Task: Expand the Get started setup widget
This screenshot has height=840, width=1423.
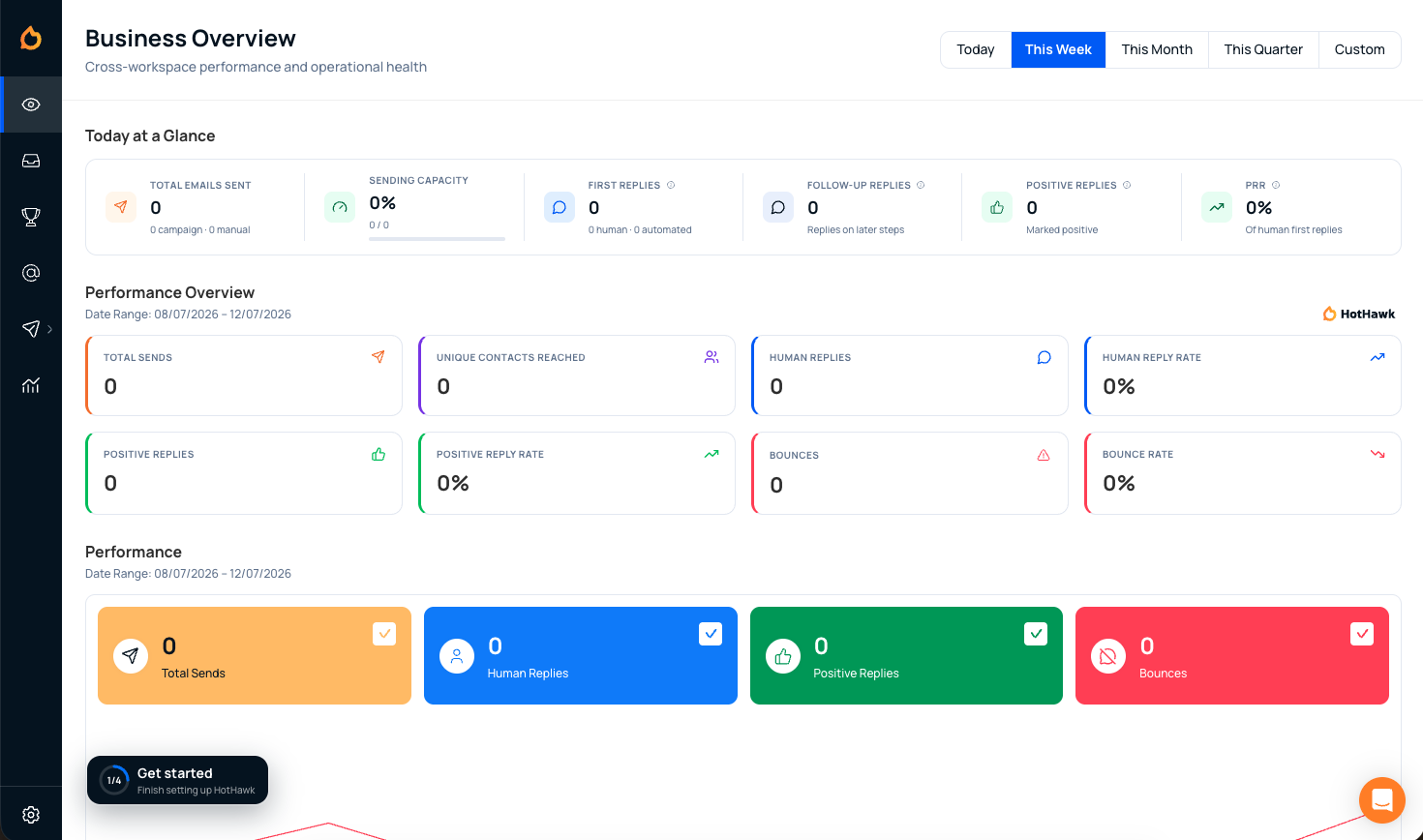Action: (x=177, y=780)
